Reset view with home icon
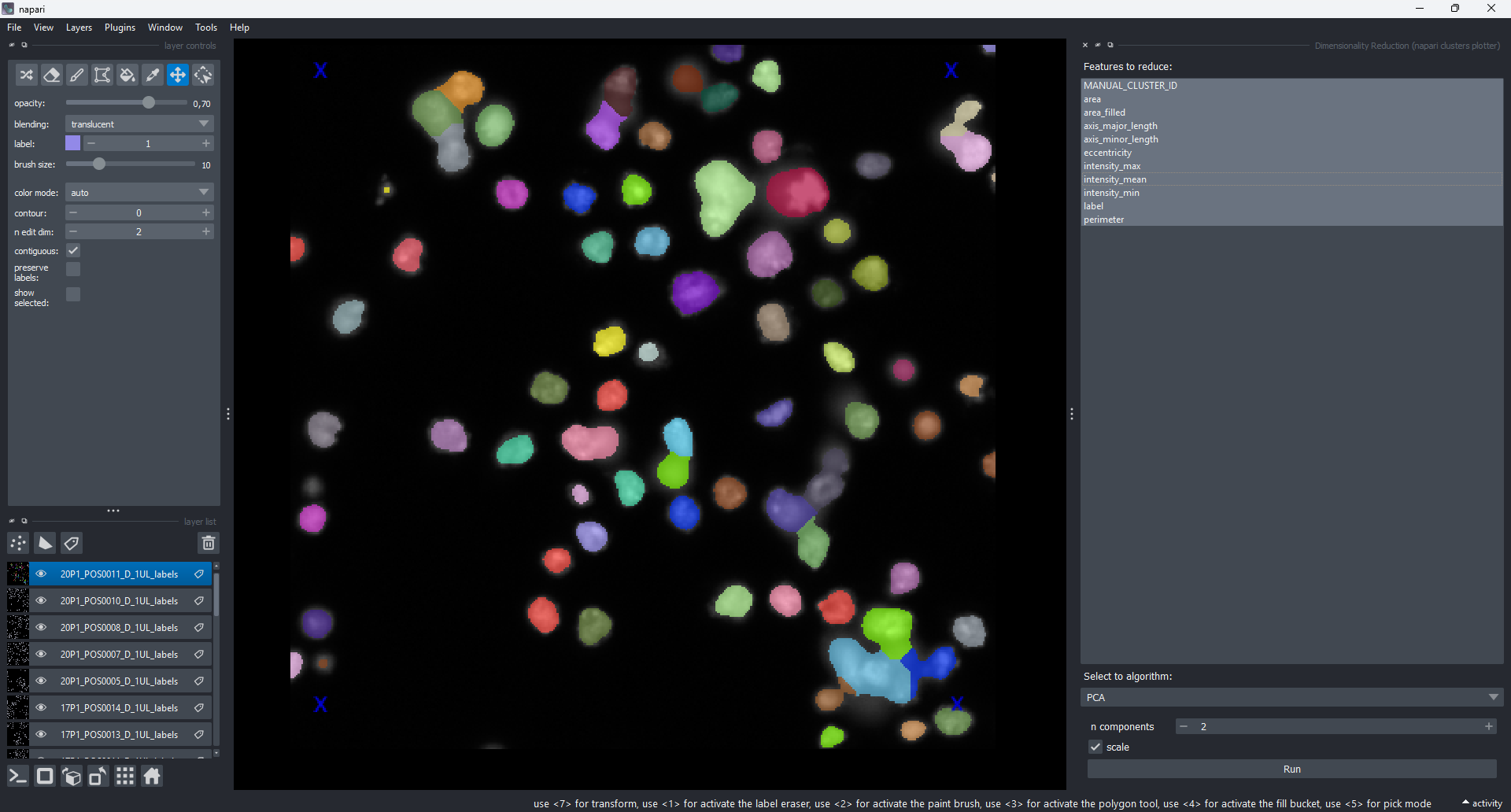This screenshot has width=1511, height=812. (x=152, y=777)
